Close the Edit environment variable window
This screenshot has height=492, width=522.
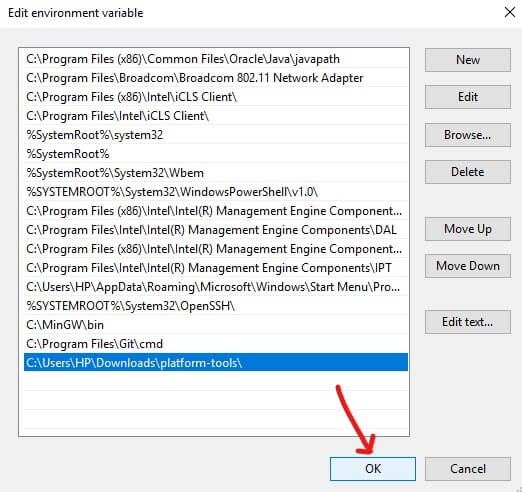tap(510, 13)
